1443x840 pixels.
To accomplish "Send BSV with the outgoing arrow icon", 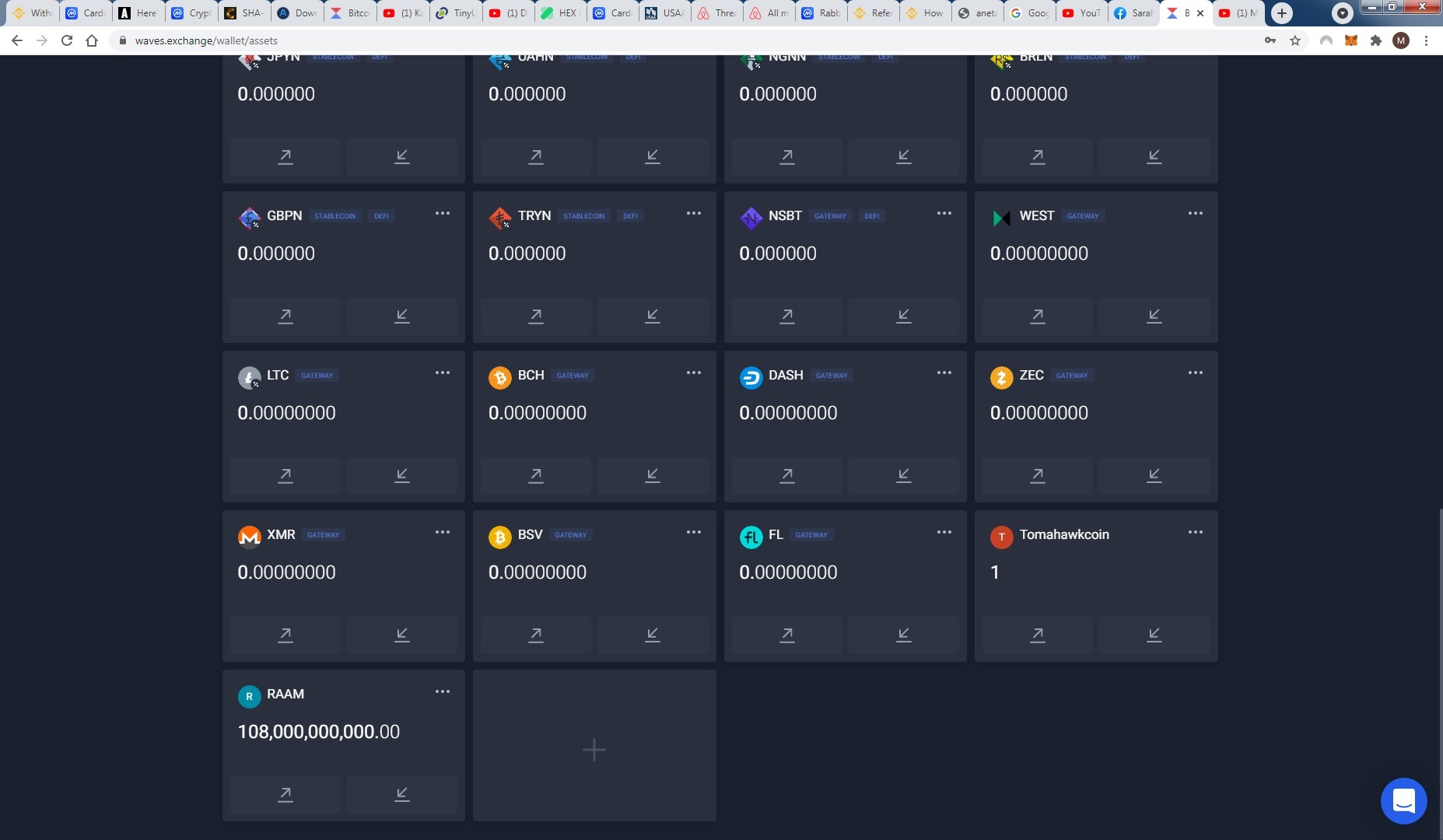I will pos(536,635).
